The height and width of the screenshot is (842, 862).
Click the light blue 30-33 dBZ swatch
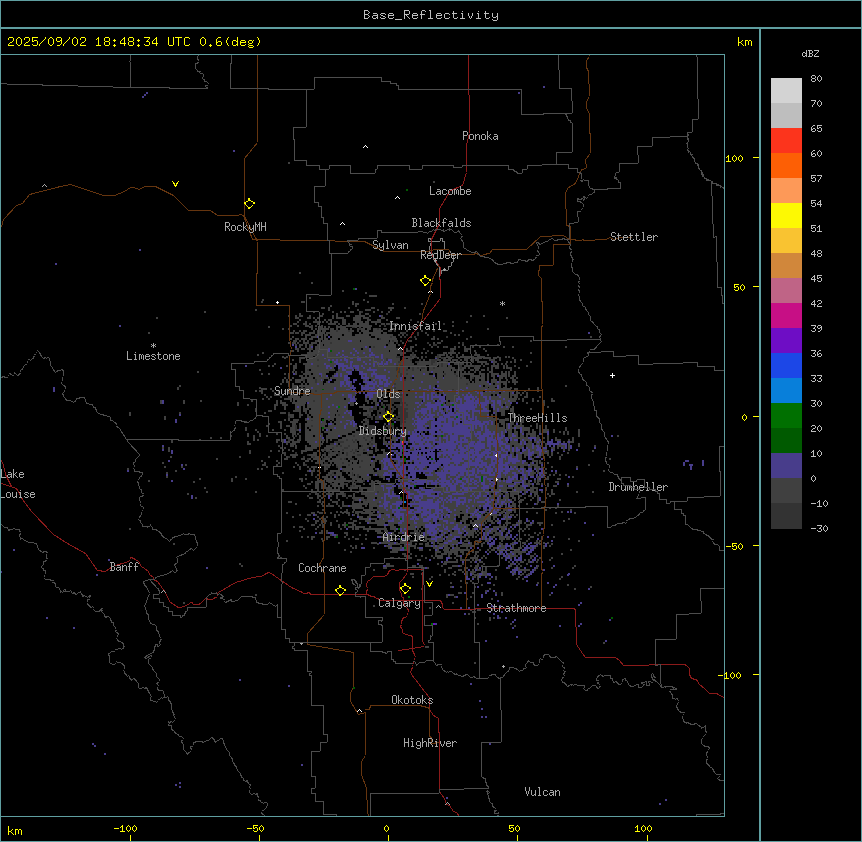pos(786,391)
